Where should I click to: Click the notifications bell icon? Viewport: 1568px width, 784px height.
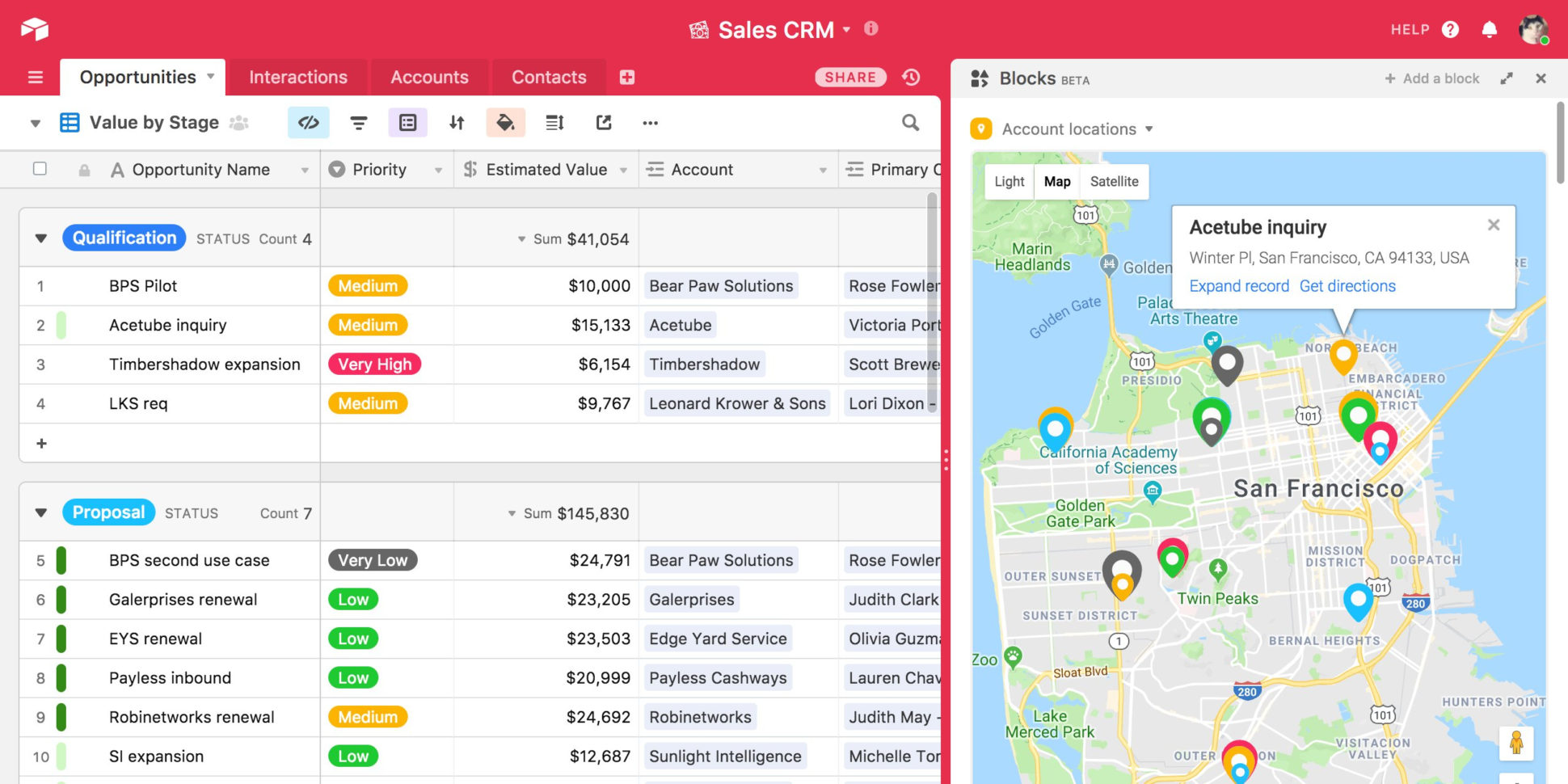click(x=1491, y=29)
